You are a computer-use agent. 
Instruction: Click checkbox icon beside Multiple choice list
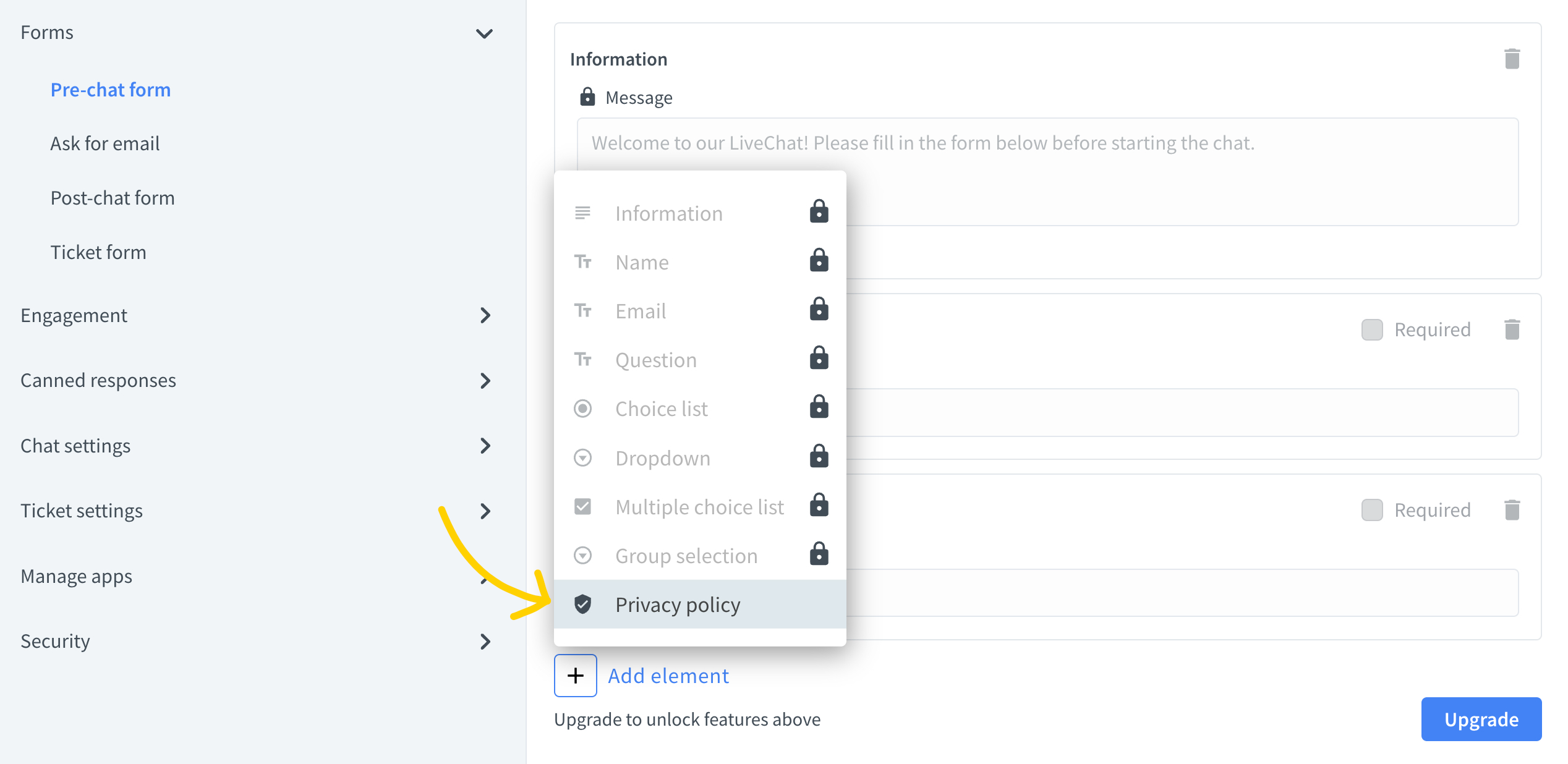[x=582, y=507]
